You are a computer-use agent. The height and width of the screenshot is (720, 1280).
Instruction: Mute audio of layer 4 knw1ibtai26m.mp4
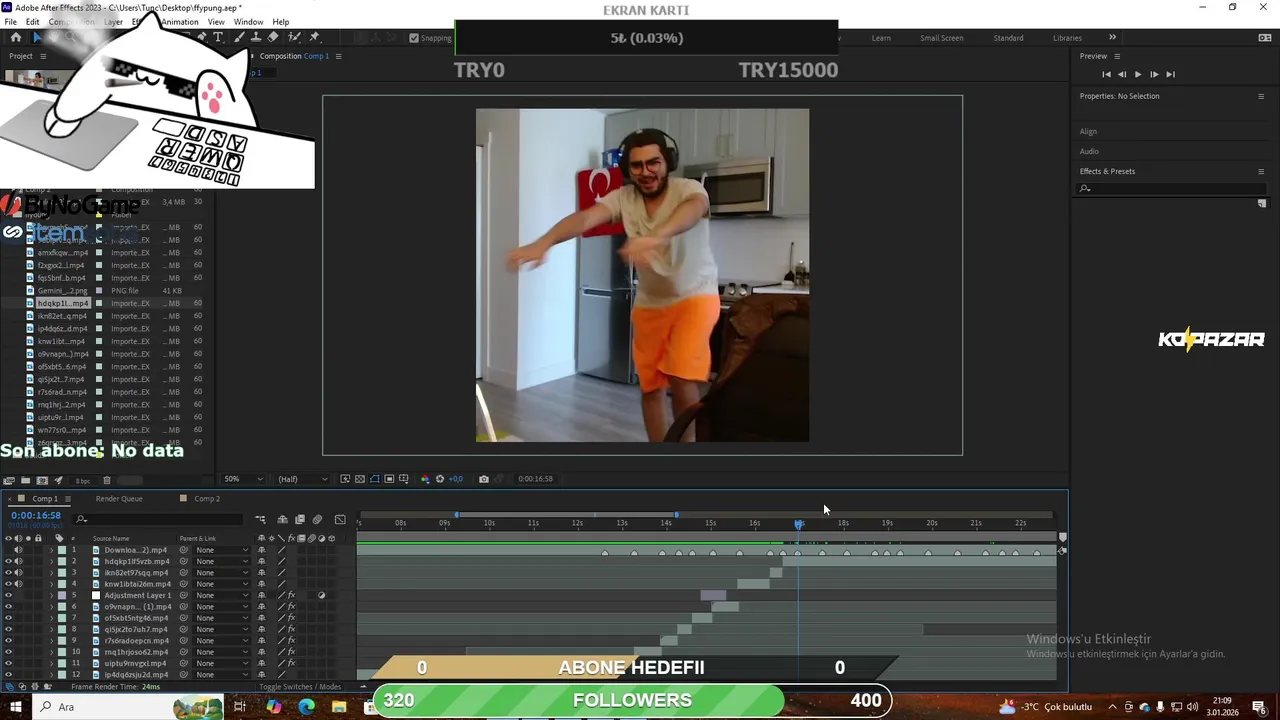tap(18, 584)
